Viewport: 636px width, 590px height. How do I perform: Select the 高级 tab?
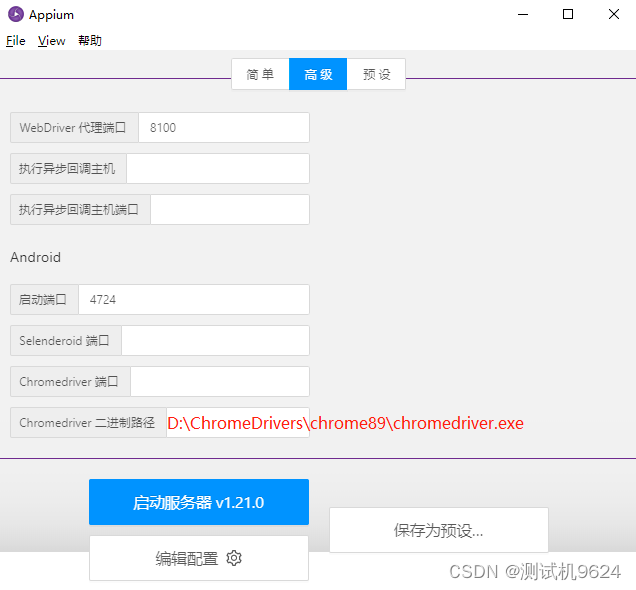pos(318,74)
